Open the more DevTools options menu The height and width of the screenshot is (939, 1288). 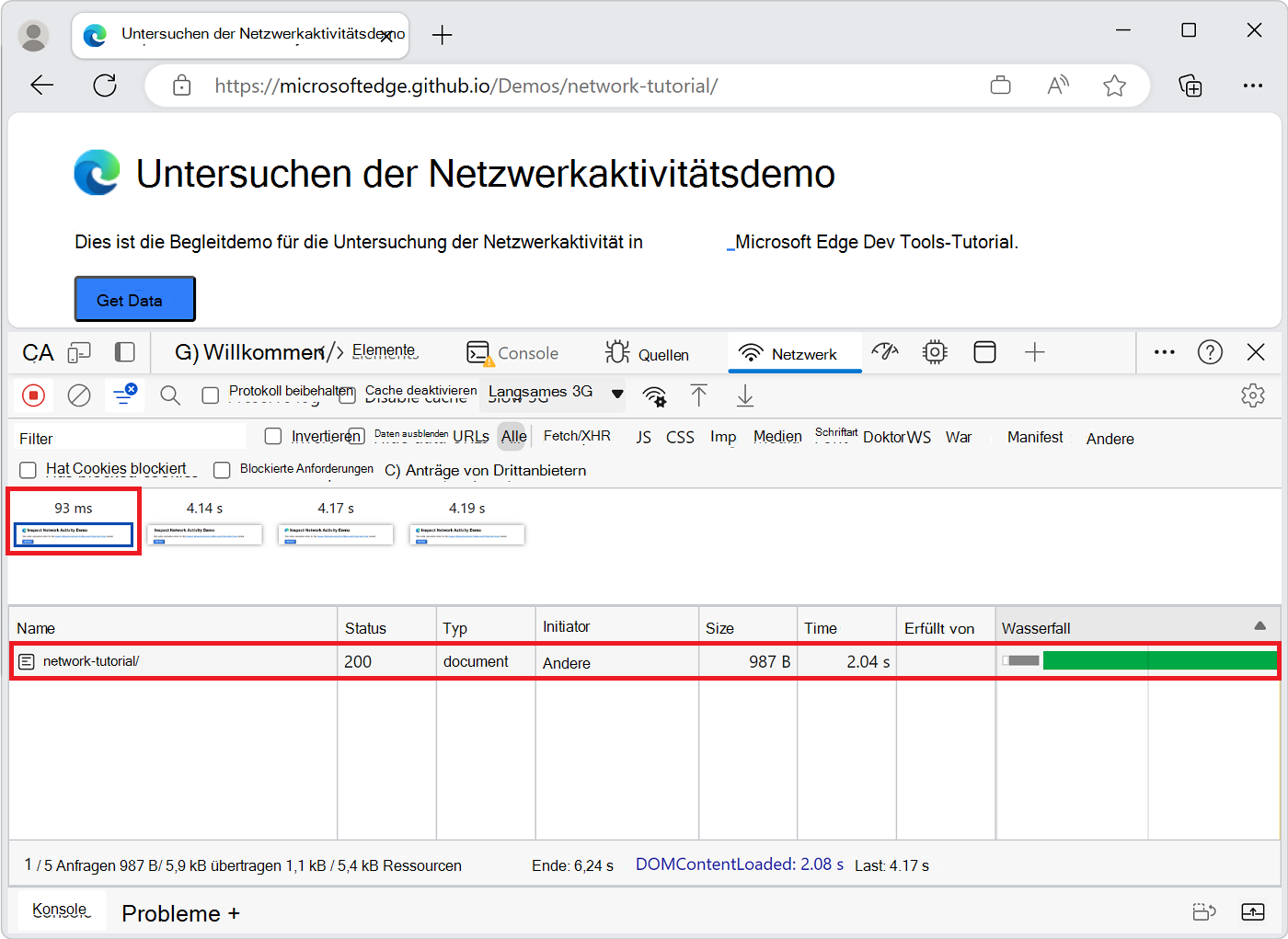(x=1165, y=352)
